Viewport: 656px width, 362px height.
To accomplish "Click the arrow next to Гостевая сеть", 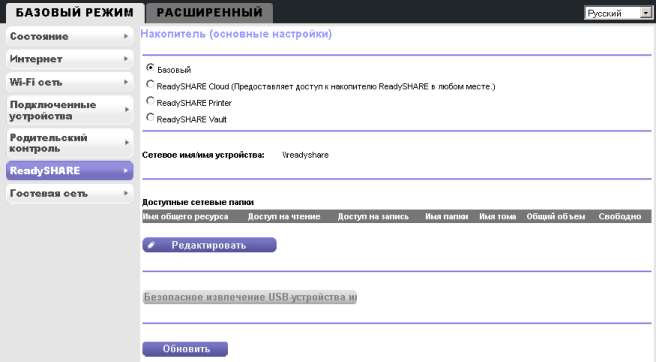I will (x=126, y=193).
